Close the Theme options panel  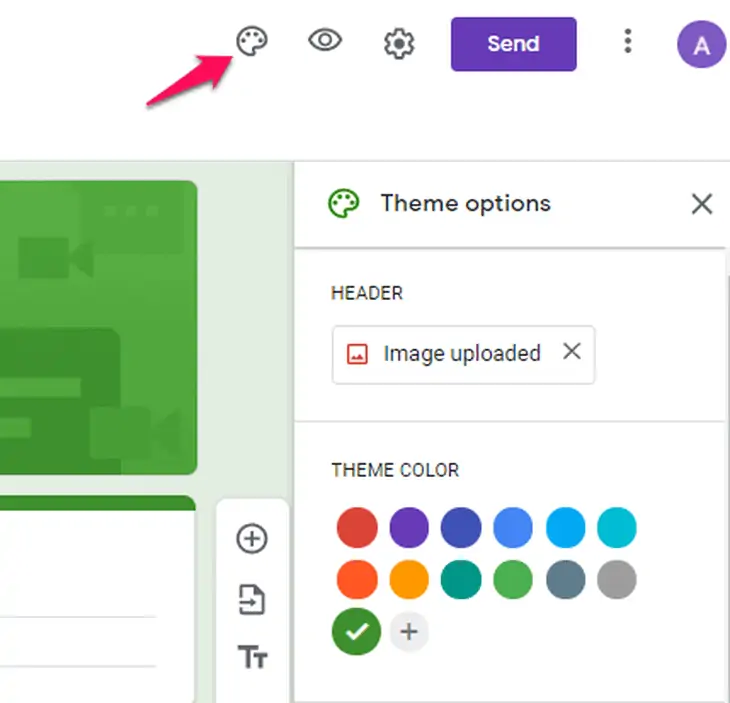pyautogui.click(x=702, y=204)
